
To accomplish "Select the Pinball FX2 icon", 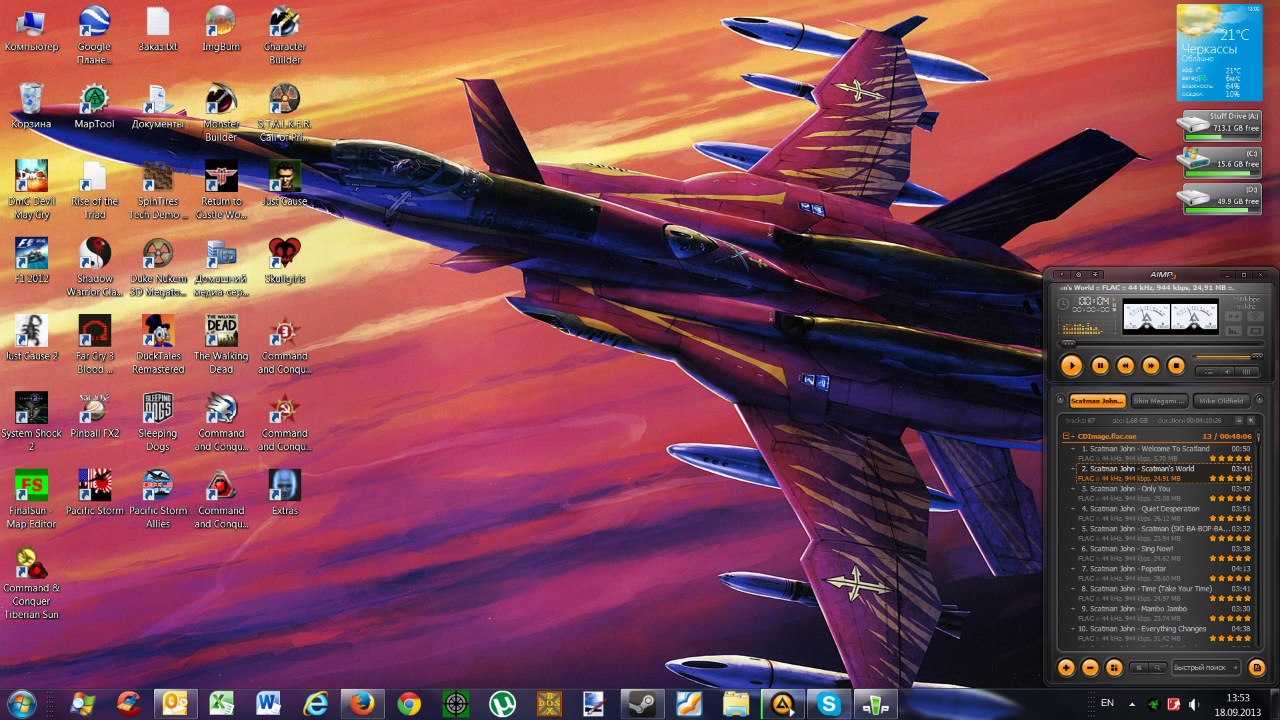I will (94, 416).
